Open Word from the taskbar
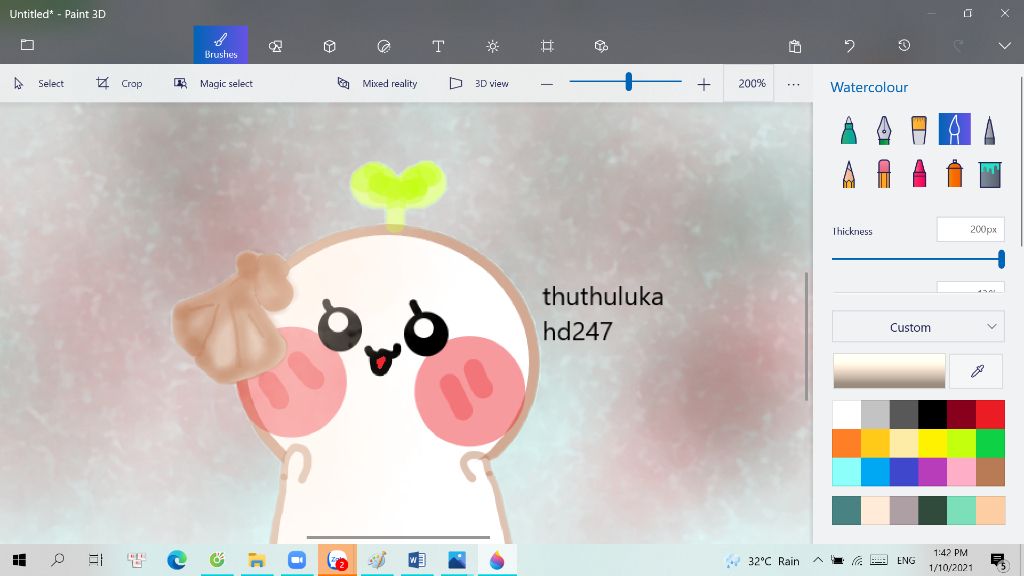Viewport: 1024px width, 576px height. [417, 560]
